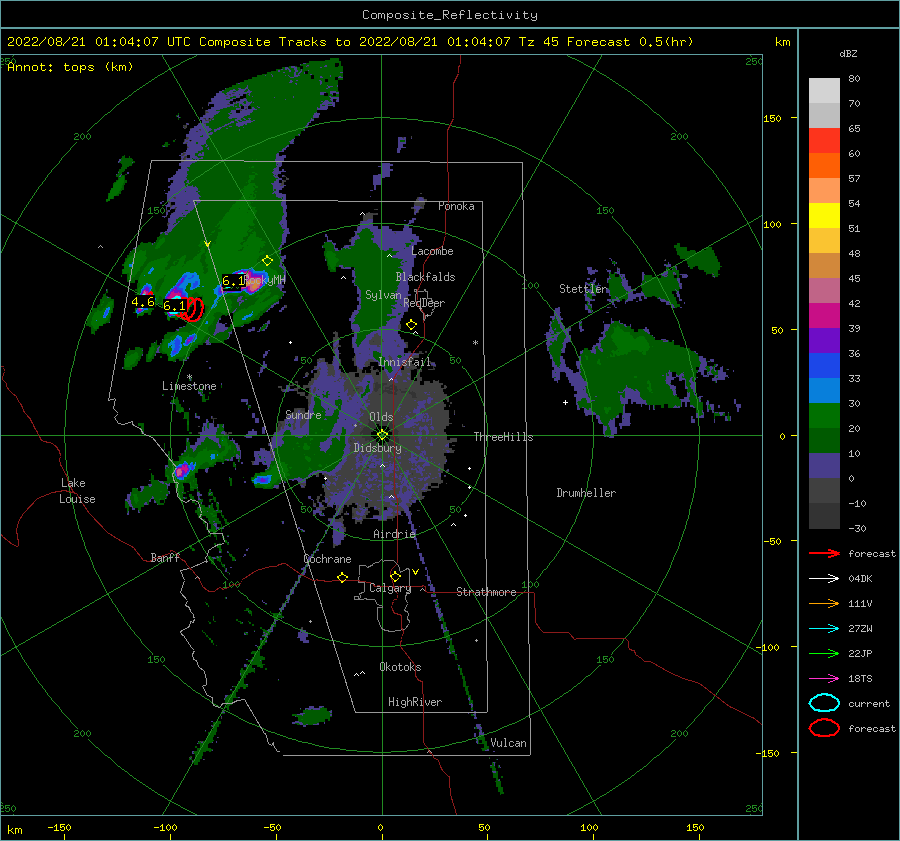This screenshot has height=841, width=900.
Task: Click the yellow diamond marker above Calgary label
Action: click(x=395, y=576)
